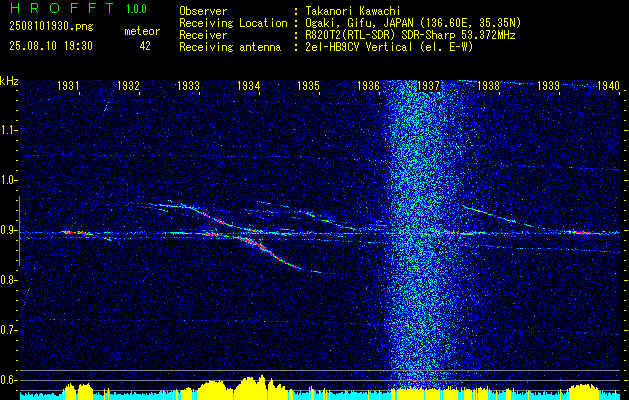Select the R820T2(RTL-SDR) SDR-Sharp 53.372MHz text
629x400 pixels.
(410, 35)
